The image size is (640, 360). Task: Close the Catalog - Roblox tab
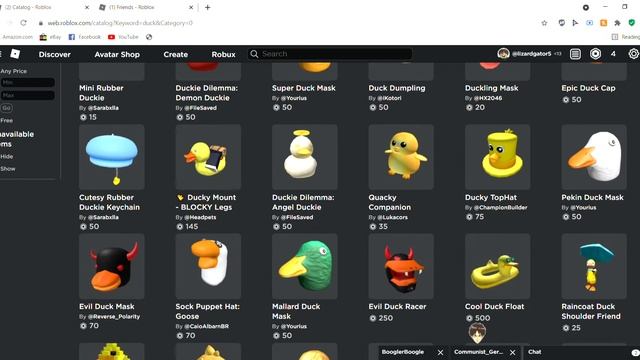(x=87, y=7)
